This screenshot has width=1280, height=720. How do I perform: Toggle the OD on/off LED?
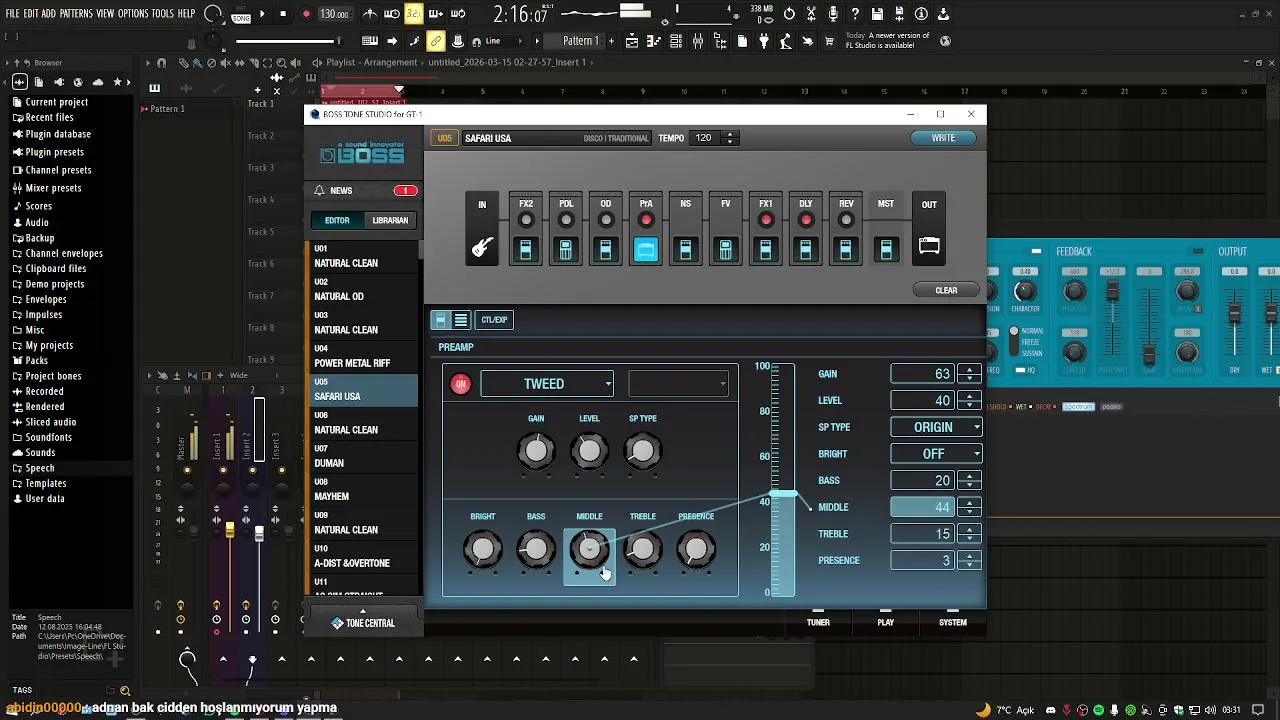click(x=606, y=220)
